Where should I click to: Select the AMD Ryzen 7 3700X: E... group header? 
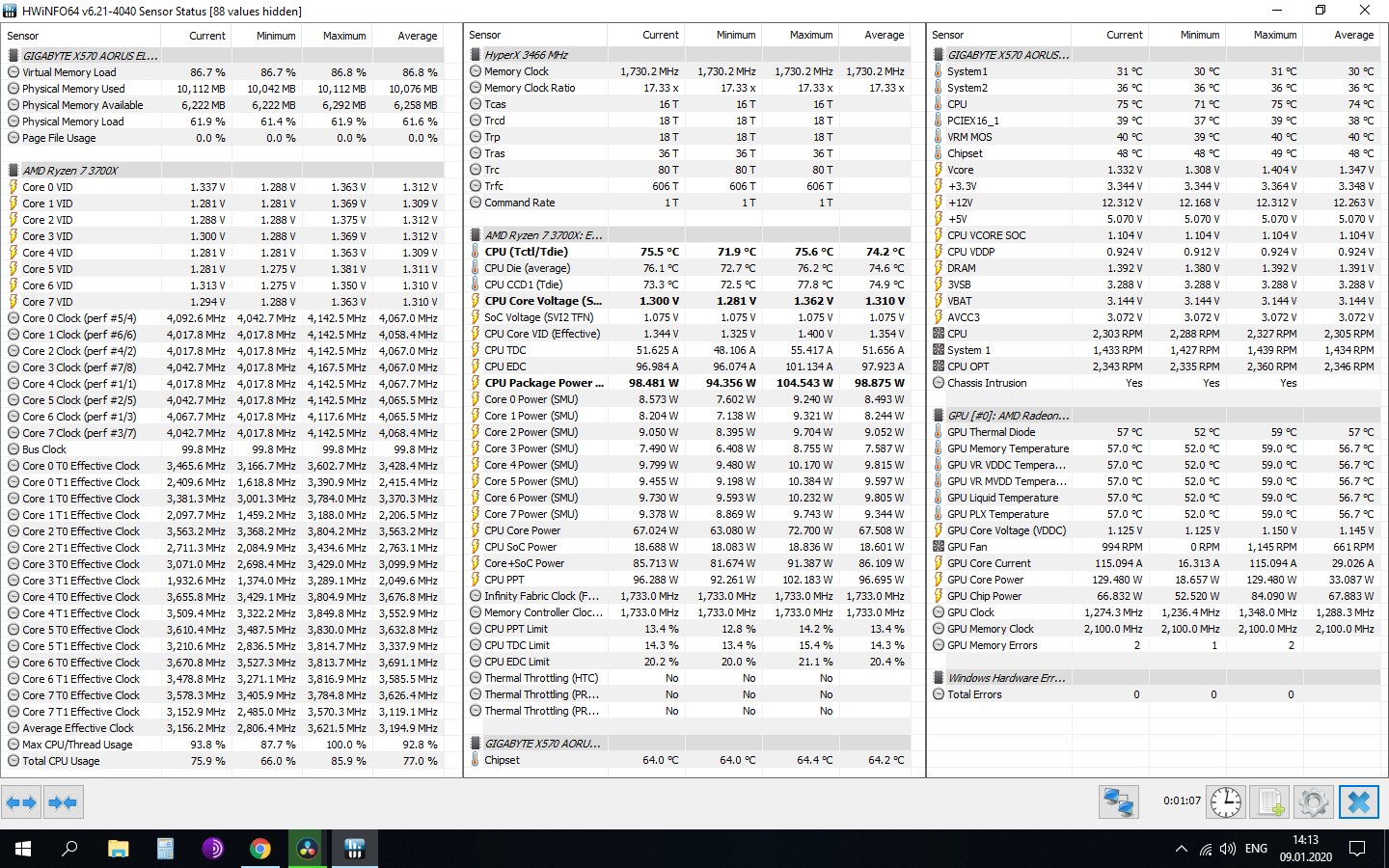tap(688, 235)
